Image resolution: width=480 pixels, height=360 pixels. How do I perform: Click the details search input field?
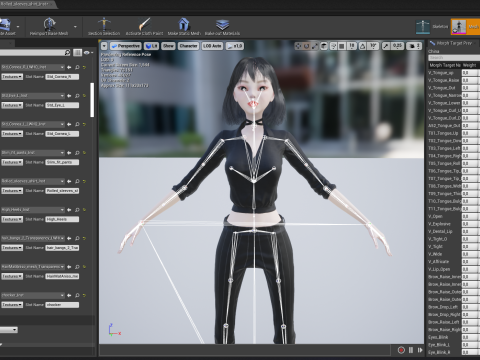pos(32,52)
